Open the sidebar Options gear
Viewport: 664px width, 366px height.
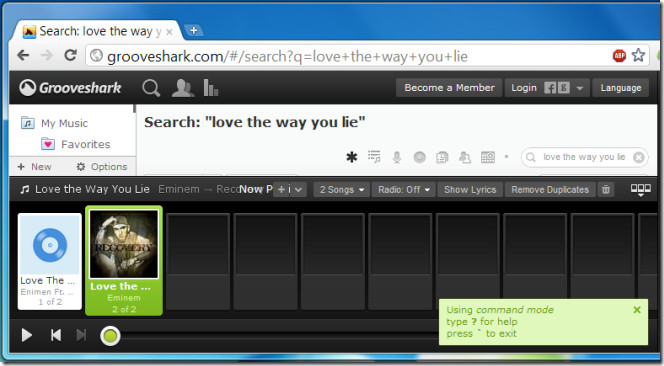(102, 167)
